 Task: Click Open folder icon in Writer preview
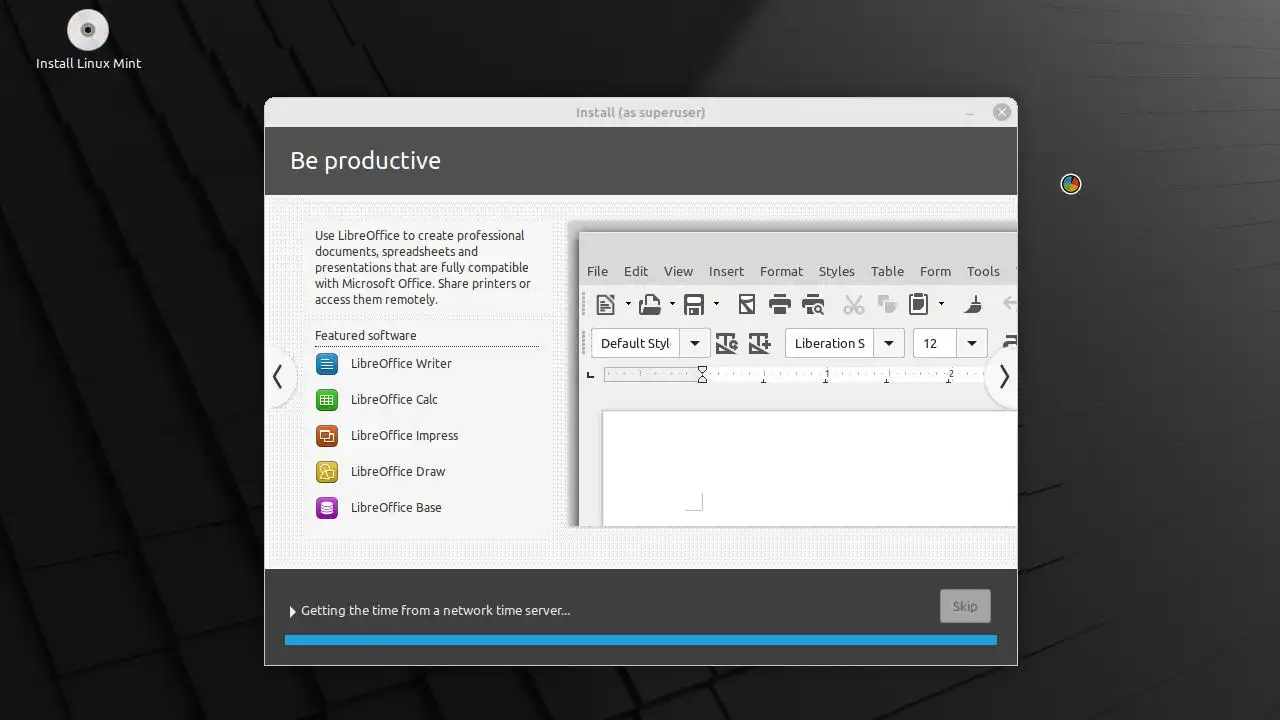click(650, 304)
